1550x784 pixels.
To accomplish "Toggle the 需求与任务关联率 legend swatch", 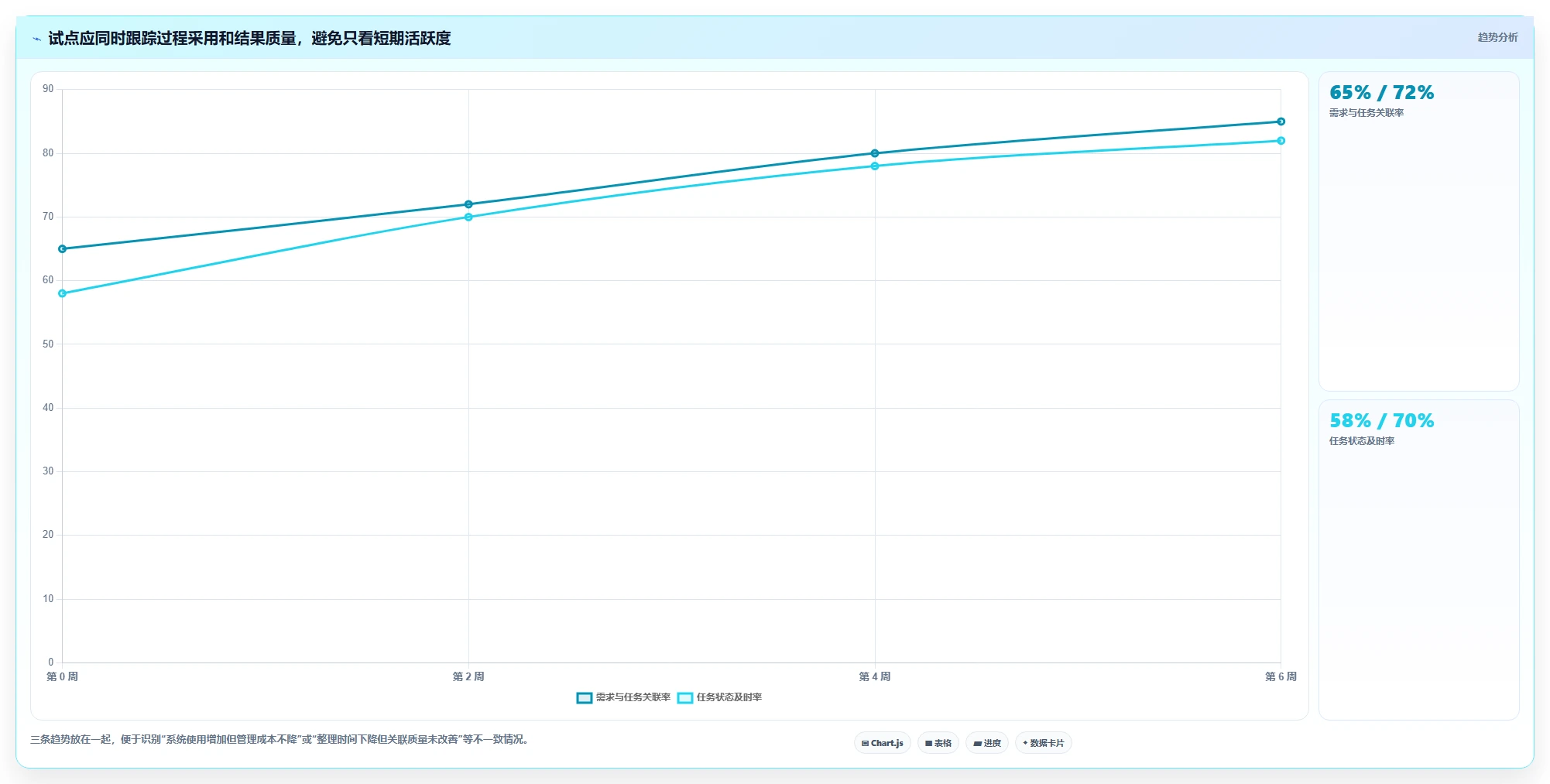I will coord(585,698).
